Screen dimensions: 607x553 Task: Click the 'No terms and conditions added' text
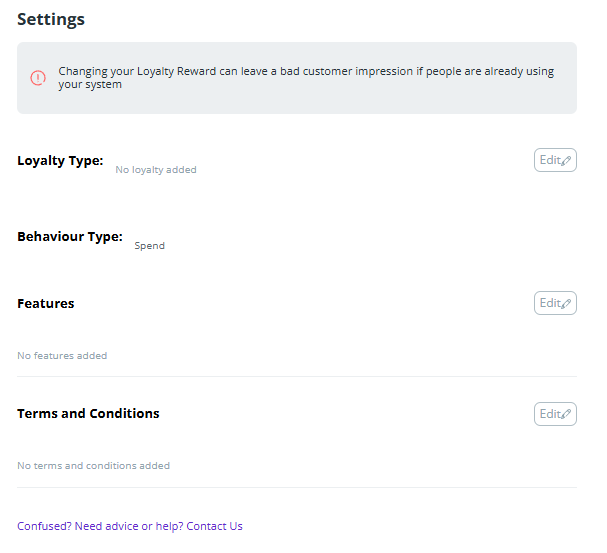(93, 466)
